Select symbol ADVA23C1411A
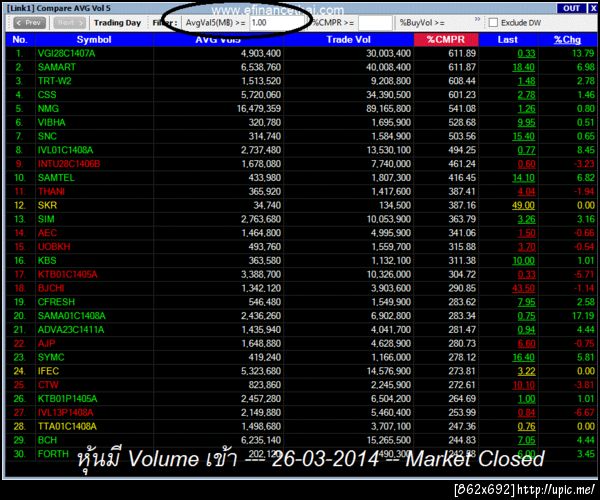Screen dimensions: 600x500 click(70, 330)
